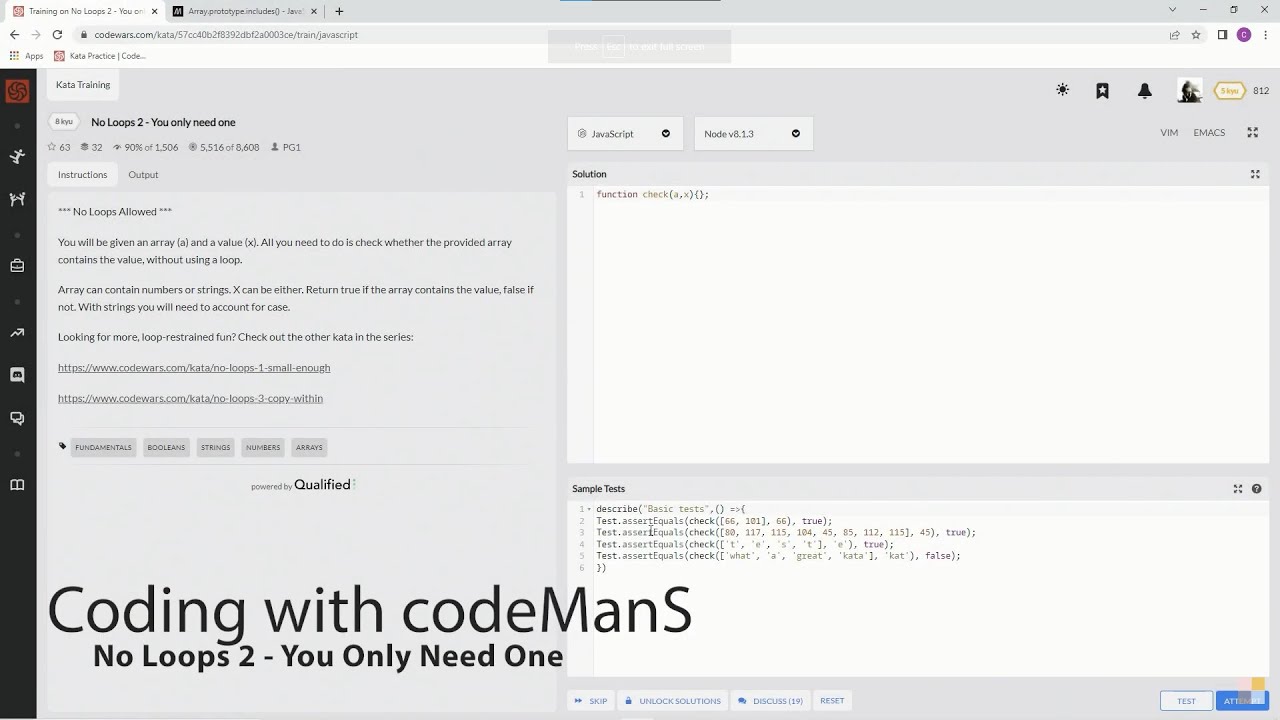
Task: Open the Chrome profile avatar
Action: point(1244,34)
